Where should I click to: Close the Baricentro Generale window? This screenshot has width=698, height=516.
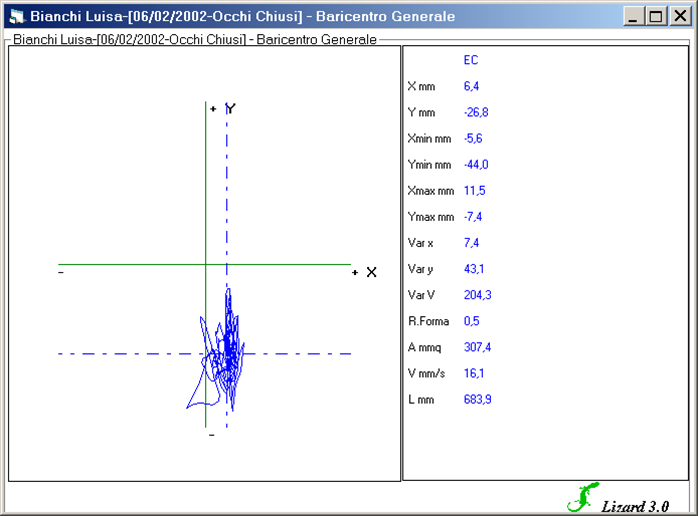tap(680, 16)
